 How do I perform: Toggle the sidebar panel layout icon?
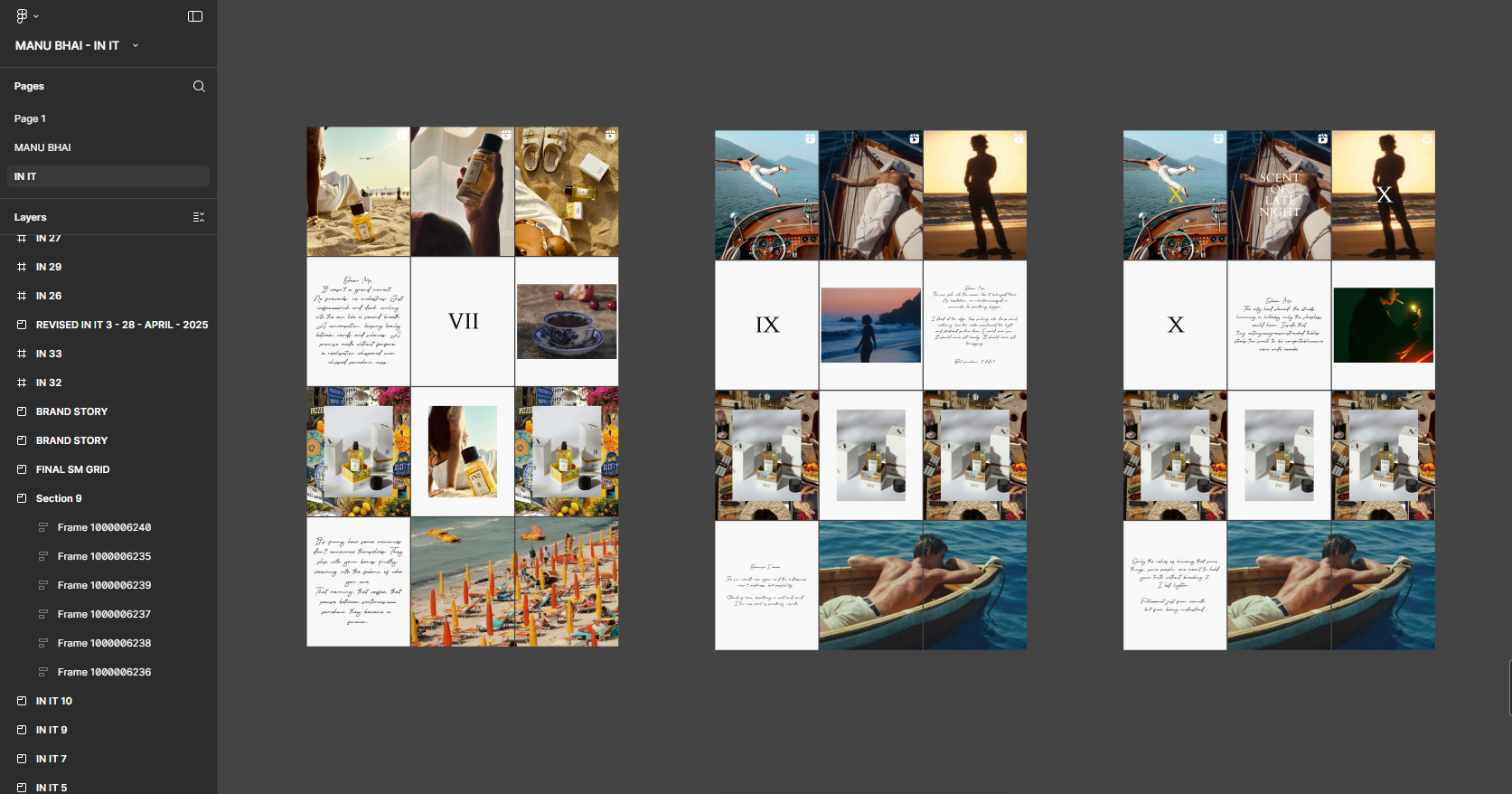[x=195, y=16]
